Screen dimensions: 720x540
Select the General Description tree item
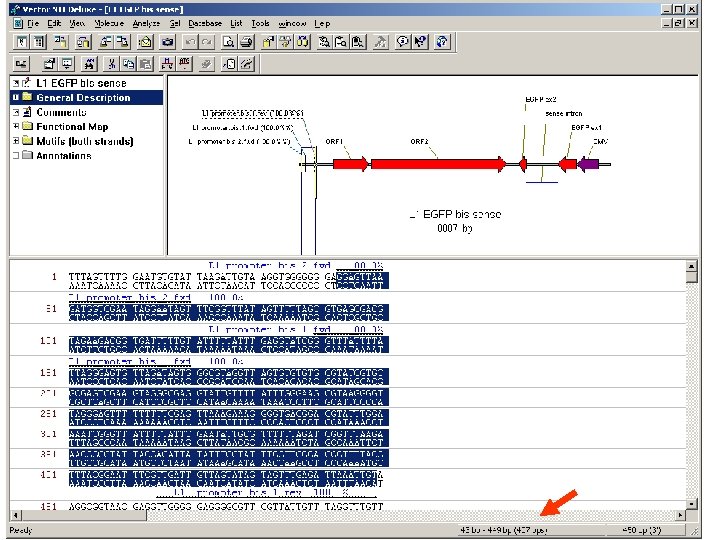point(83,97)
